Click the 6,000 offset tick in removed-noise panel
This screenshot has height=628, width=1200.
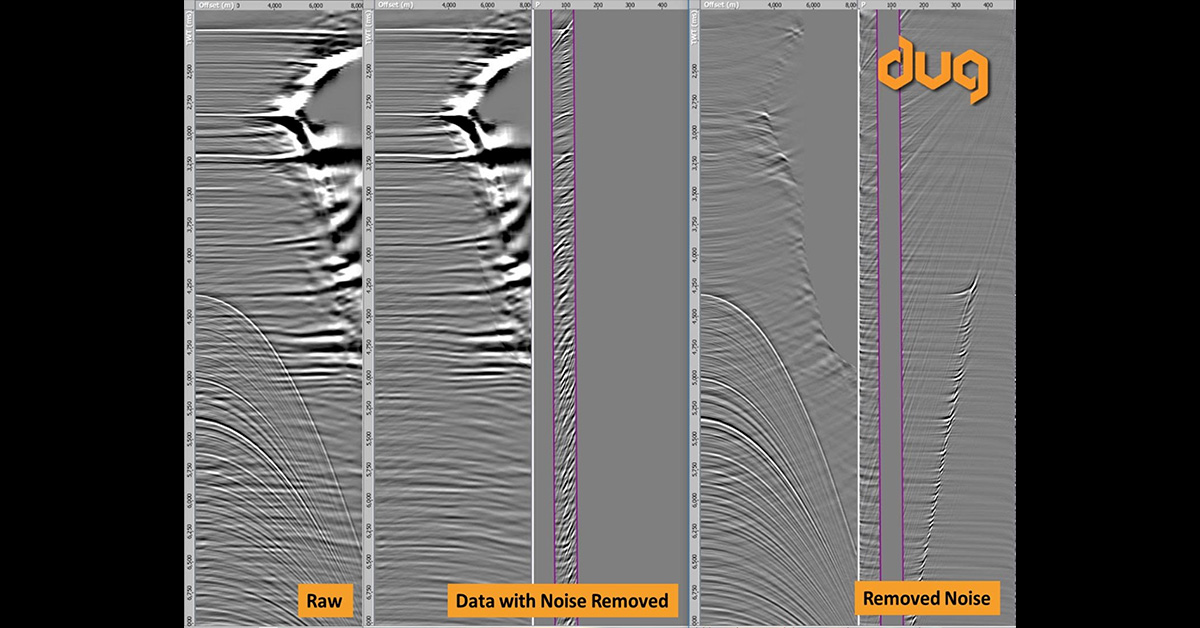click(813, 5)
